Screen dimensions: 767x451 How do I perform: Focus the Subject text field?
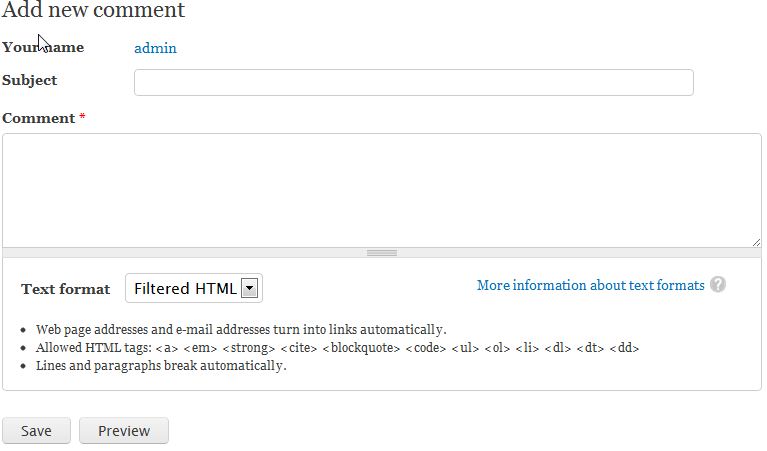pyautogui.click(x=413, y=82)
